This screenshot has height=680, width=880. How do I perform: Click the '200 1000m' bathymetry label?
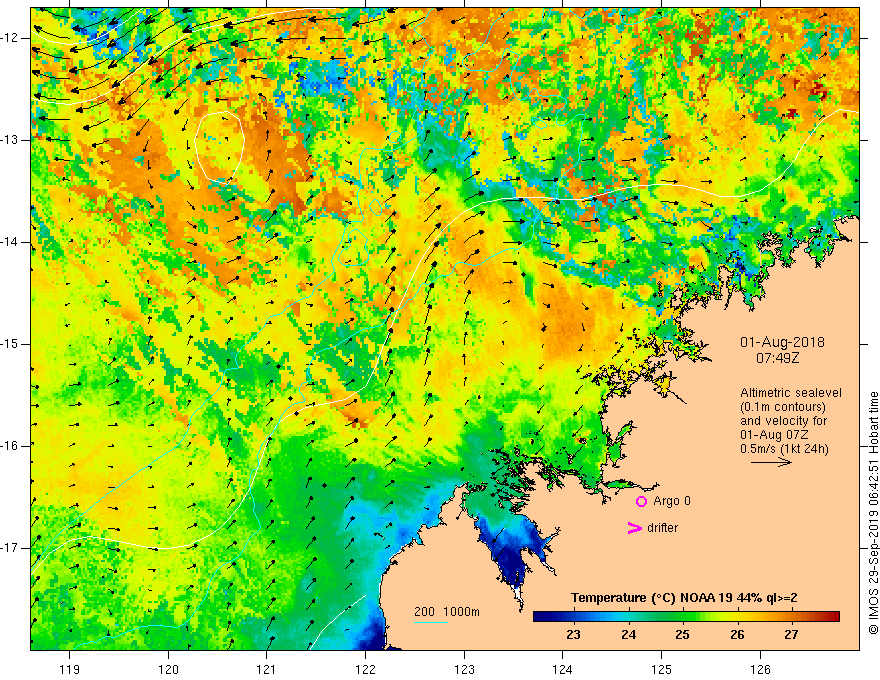[447, 612]
